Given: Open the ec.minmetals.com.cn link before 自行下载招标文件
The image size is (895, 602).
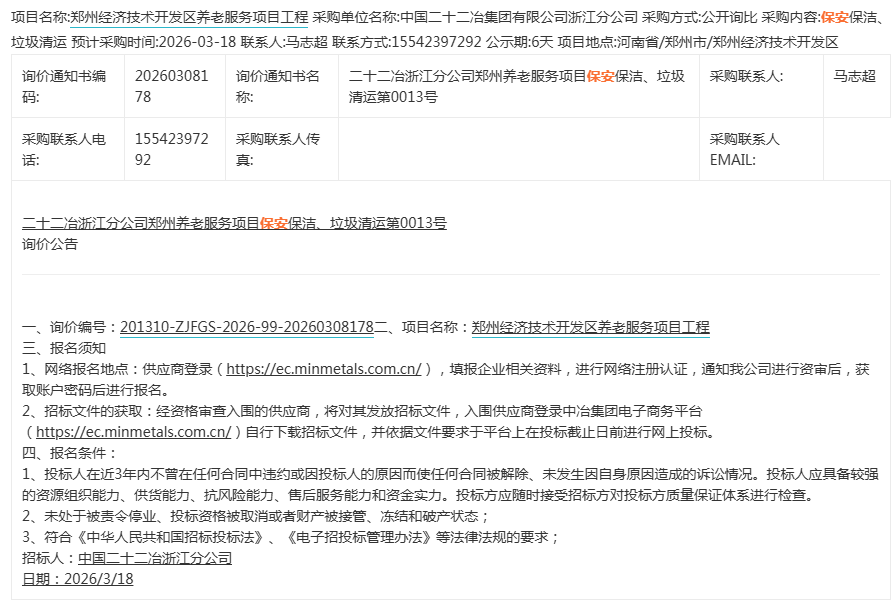Looking at the screenshot, I should point(134,432).
